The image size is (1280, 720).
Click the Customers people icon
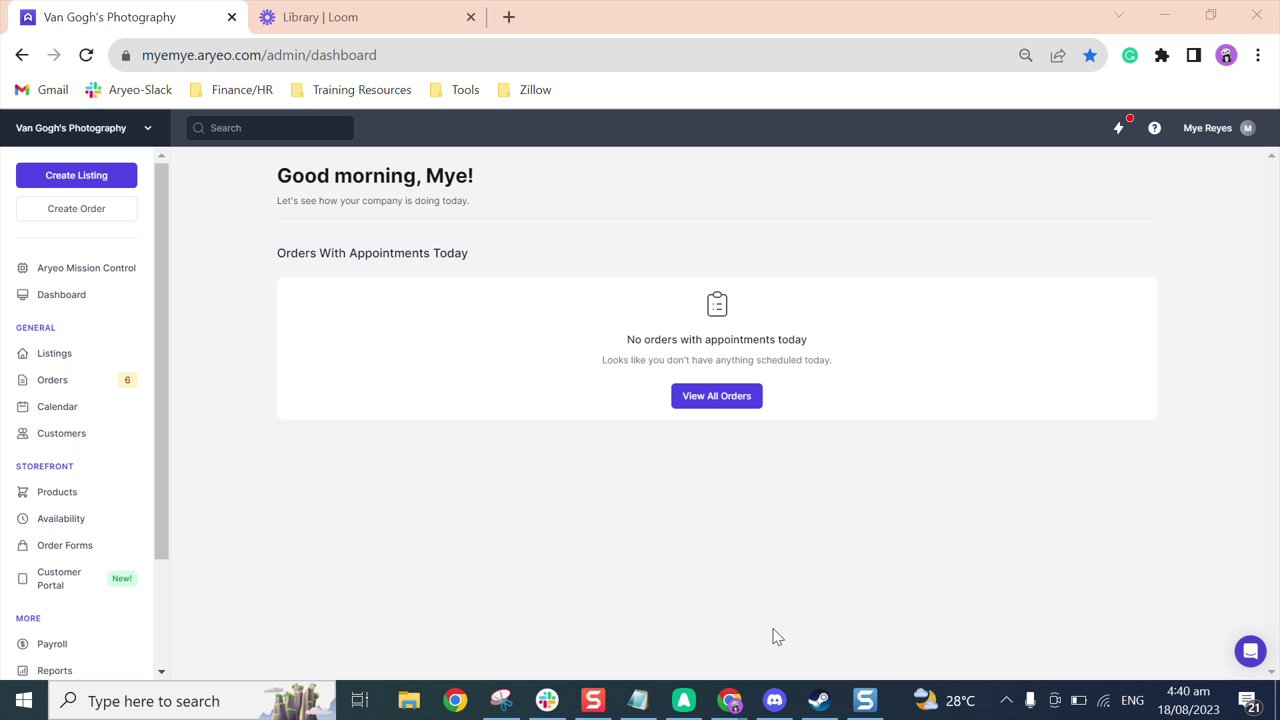click(x=23, y=433)
